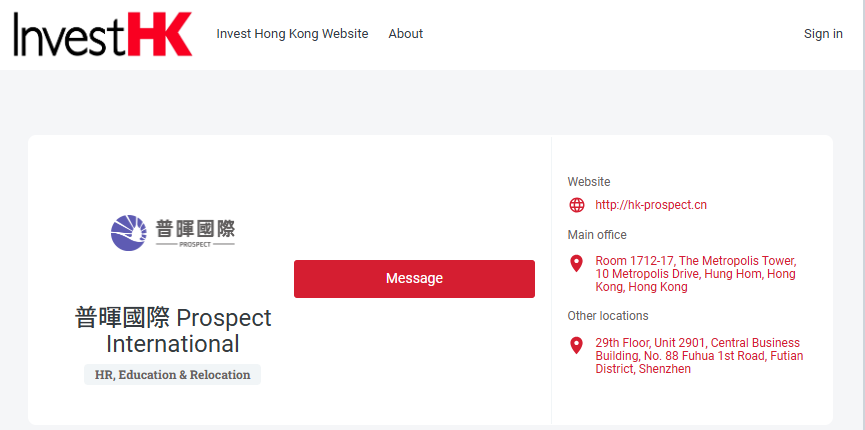Click Sign in
The image size is (865, 430).
click(x=823, y=34)
